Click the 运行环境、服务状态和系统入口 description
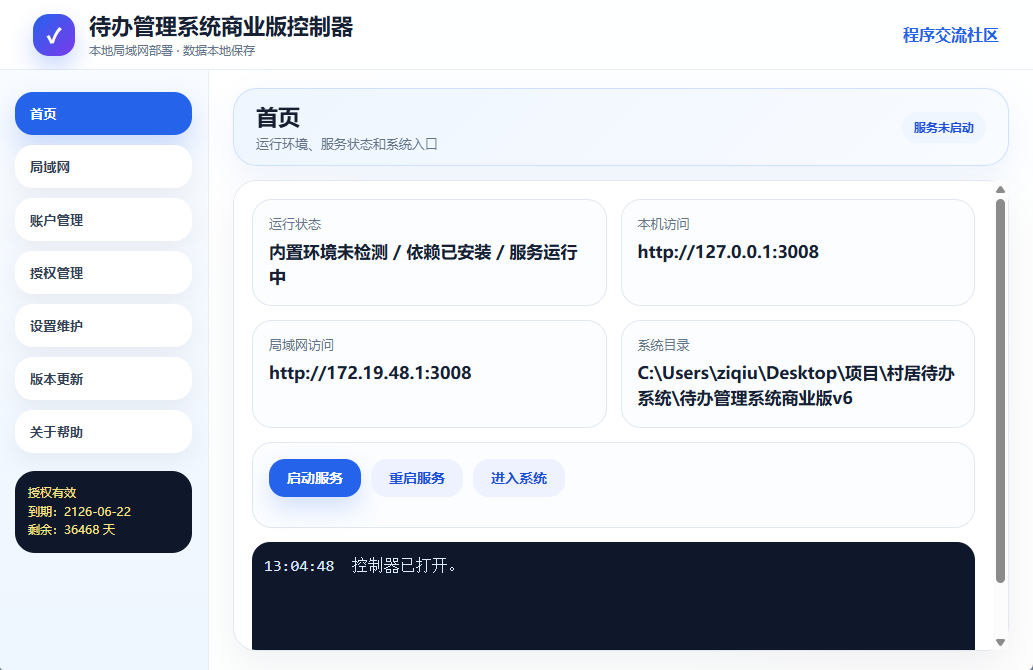This screenshot has width=1033, height=670. pyautogui.click(x=347, y=144)
